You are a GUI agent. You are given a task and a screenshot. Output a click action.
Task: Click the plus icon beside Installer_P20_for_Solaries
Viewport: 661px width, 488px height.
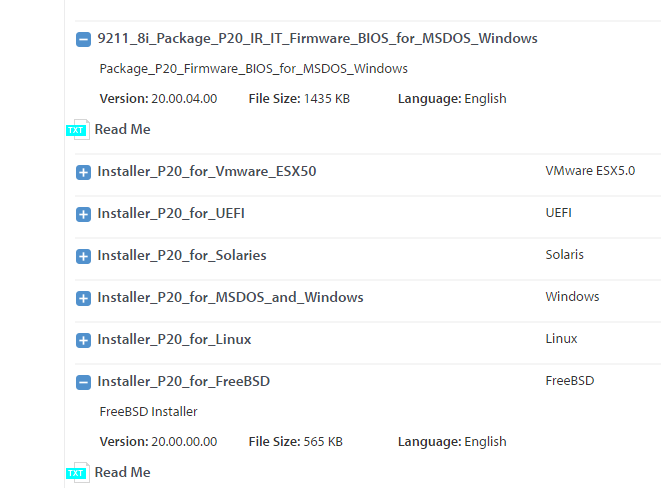click(x=83, y=256)
